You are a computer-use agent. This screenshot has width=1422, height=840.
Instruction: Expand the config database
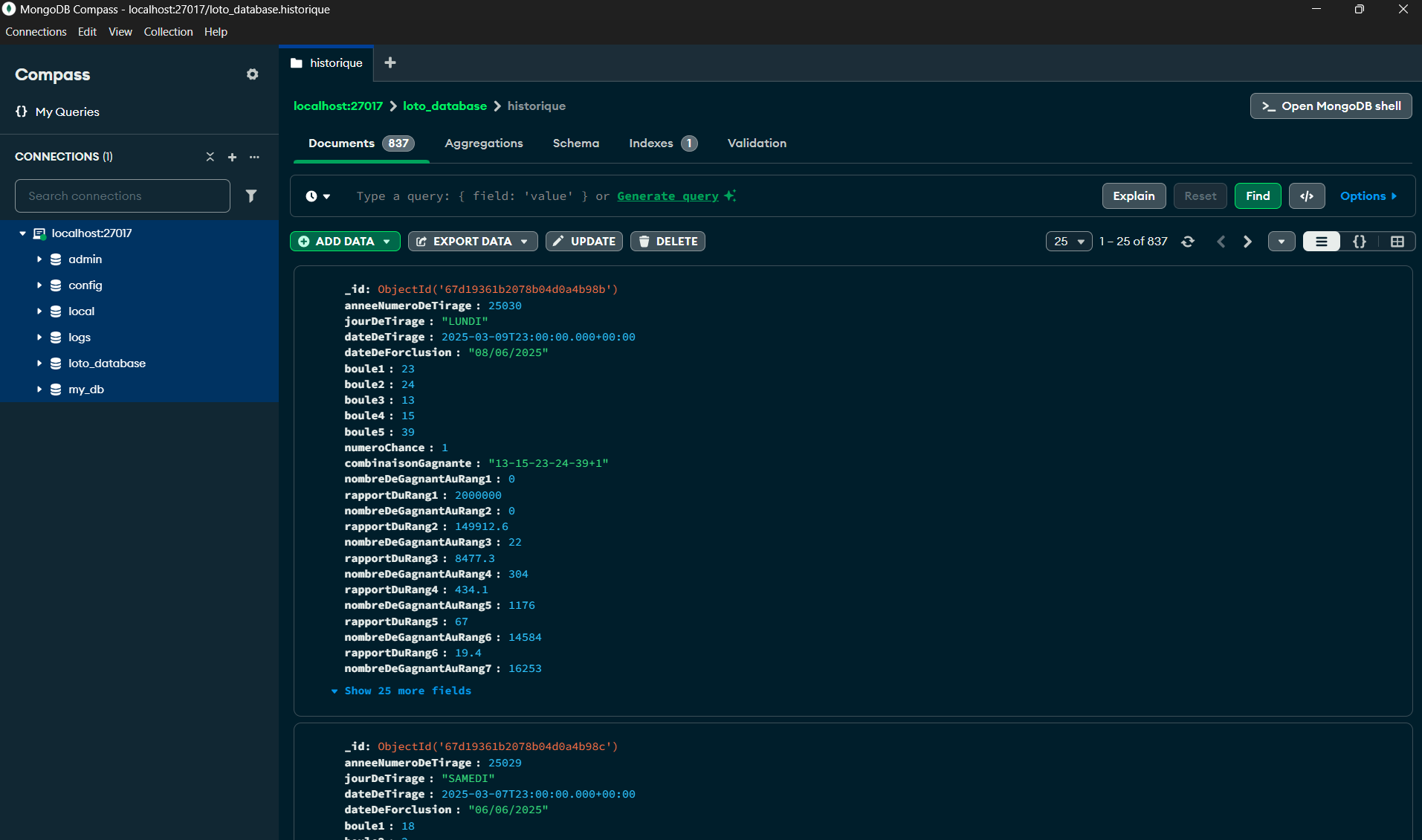click(39, 285)
